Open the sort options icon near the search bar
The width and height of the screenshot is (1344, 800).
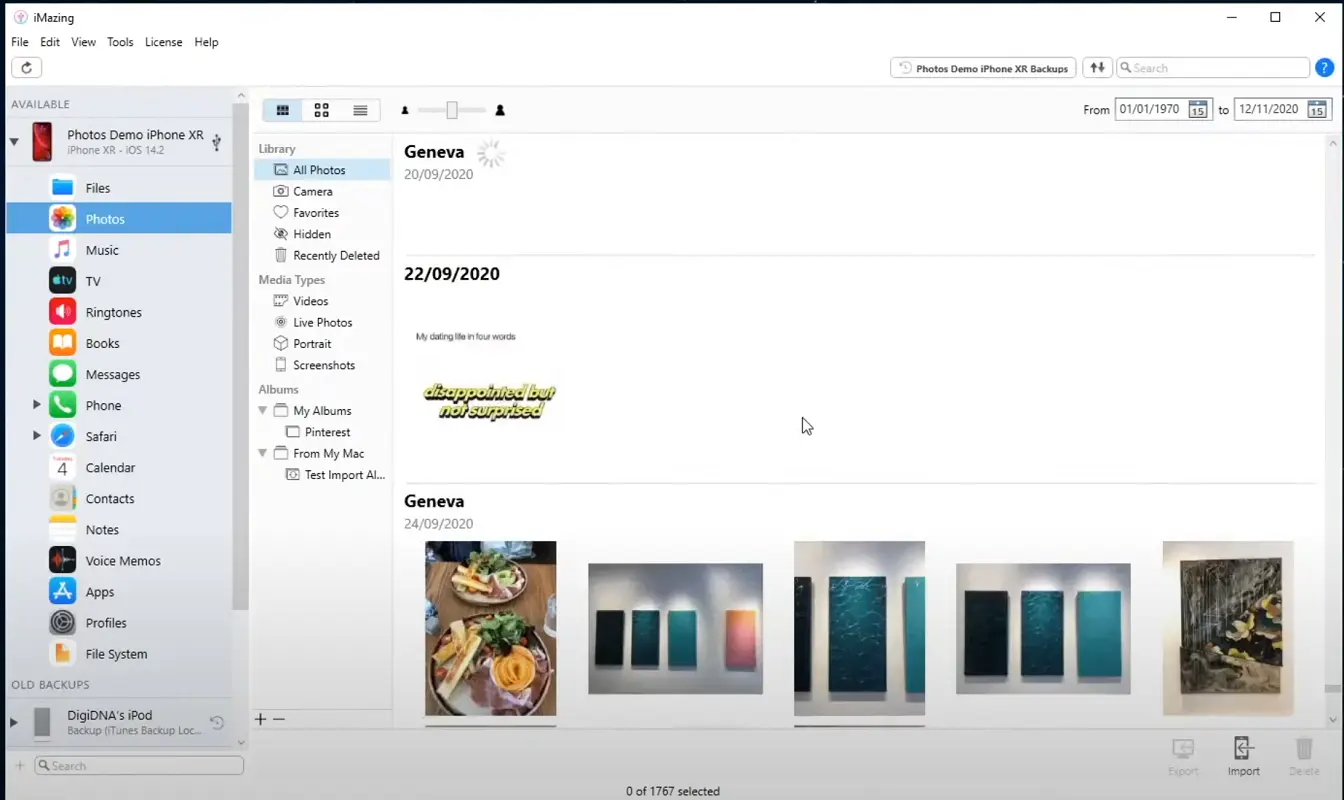coord(1097,67)
